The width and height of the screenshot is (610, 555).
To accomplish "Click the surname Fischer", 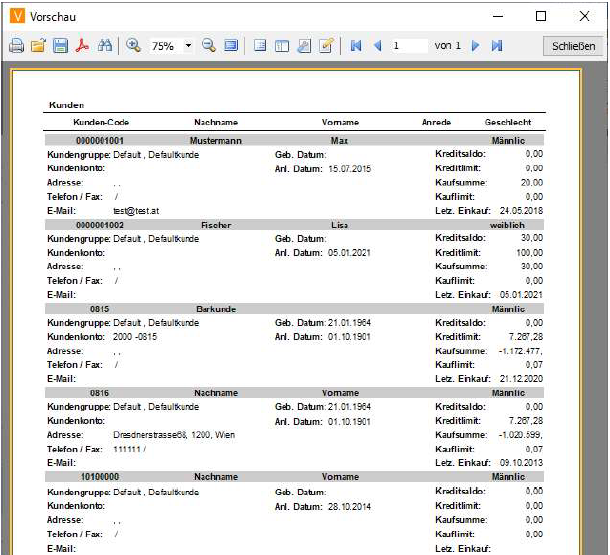I will coord(216,225).
